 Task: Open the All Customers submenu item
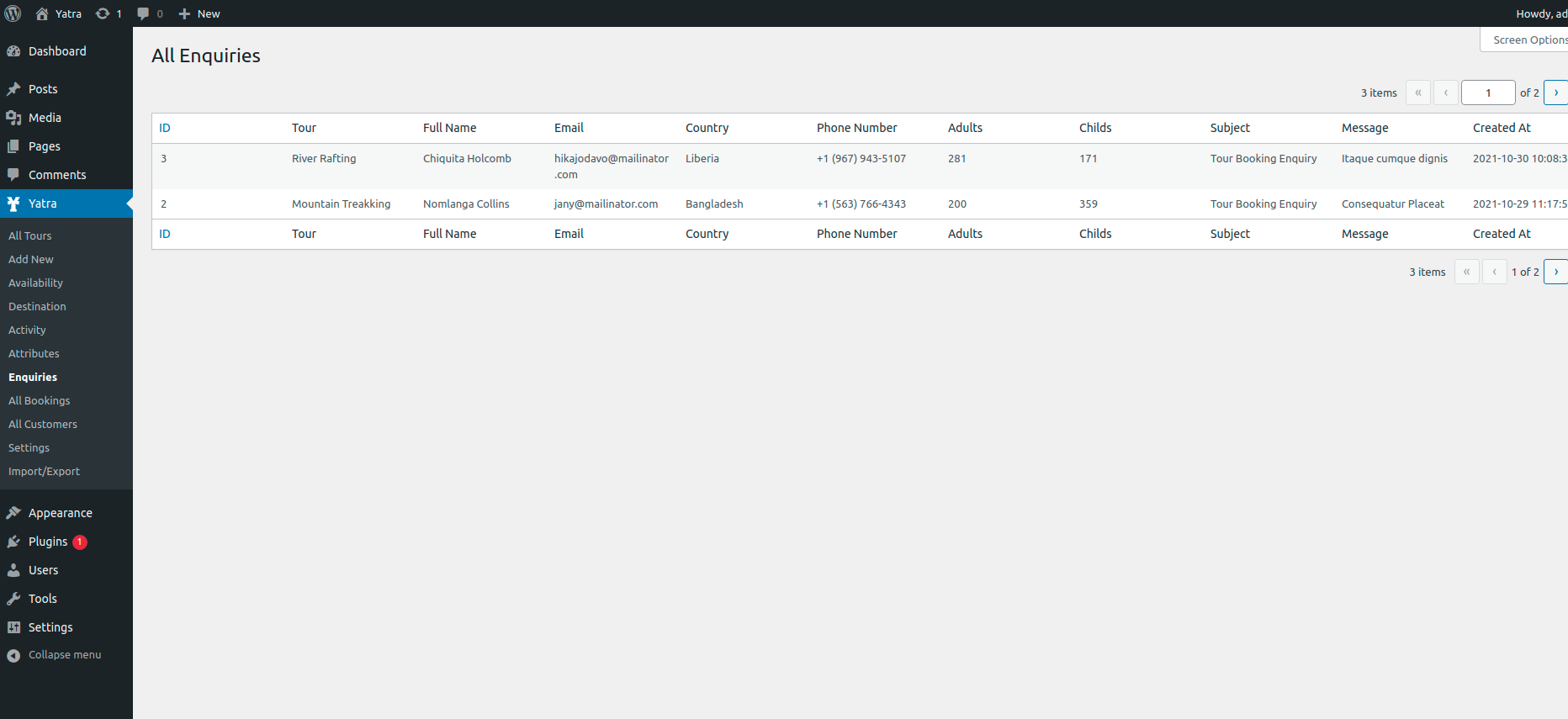coord(43,425)
